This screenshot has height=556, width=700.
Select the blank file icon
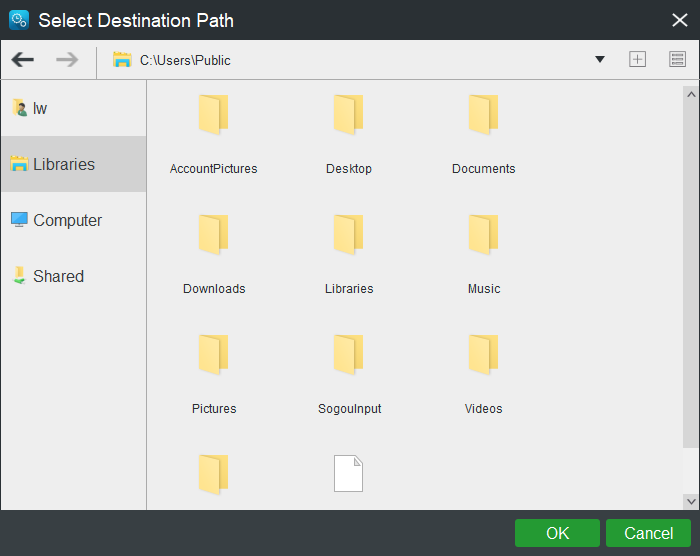[x=348, y=473]
